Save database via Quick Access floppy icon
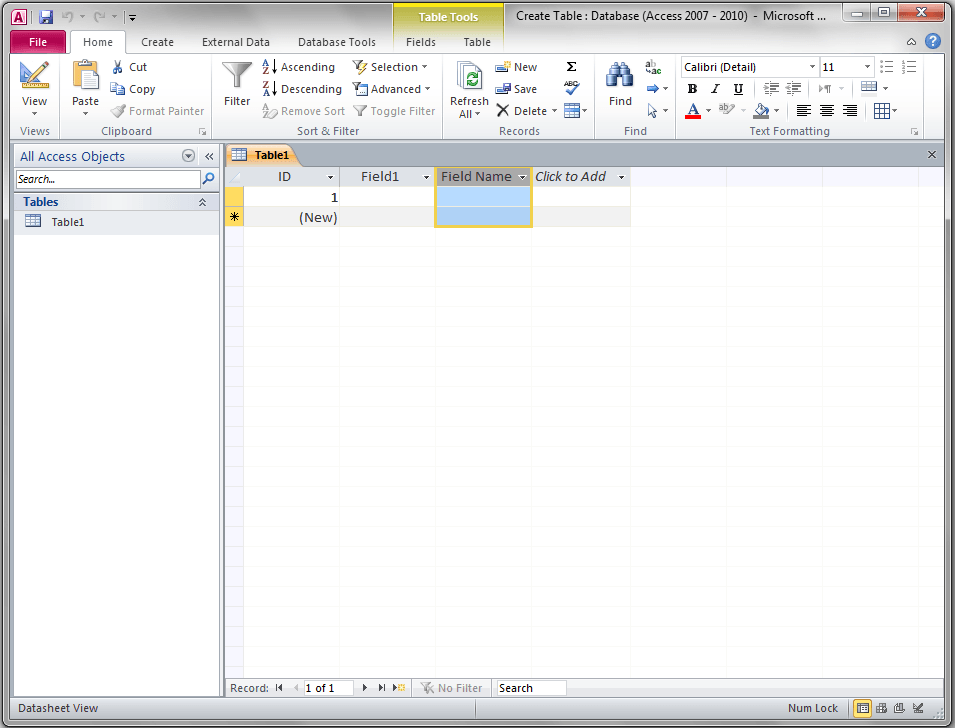 pyautogui.click(x=46, y=17)
